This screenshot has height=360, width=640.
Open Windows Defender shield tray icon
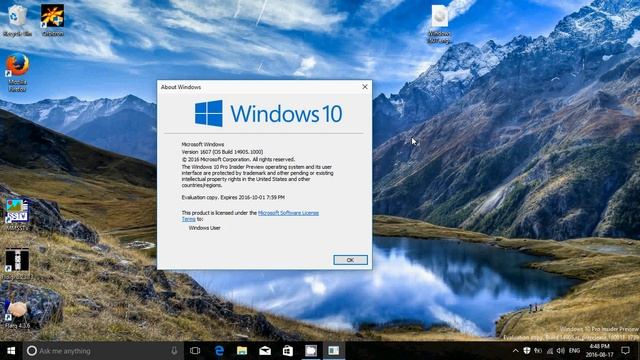pyautogui.click(x=527, y=351)
